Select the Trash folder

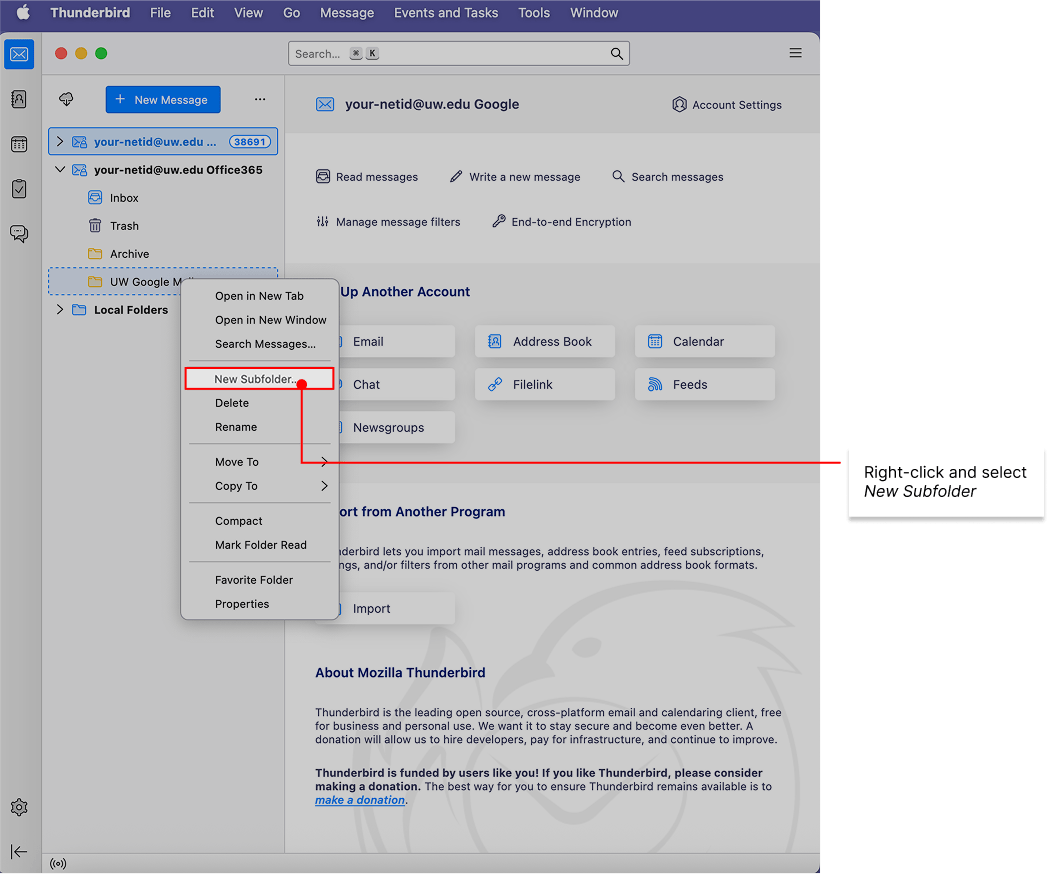pos(125,225)
